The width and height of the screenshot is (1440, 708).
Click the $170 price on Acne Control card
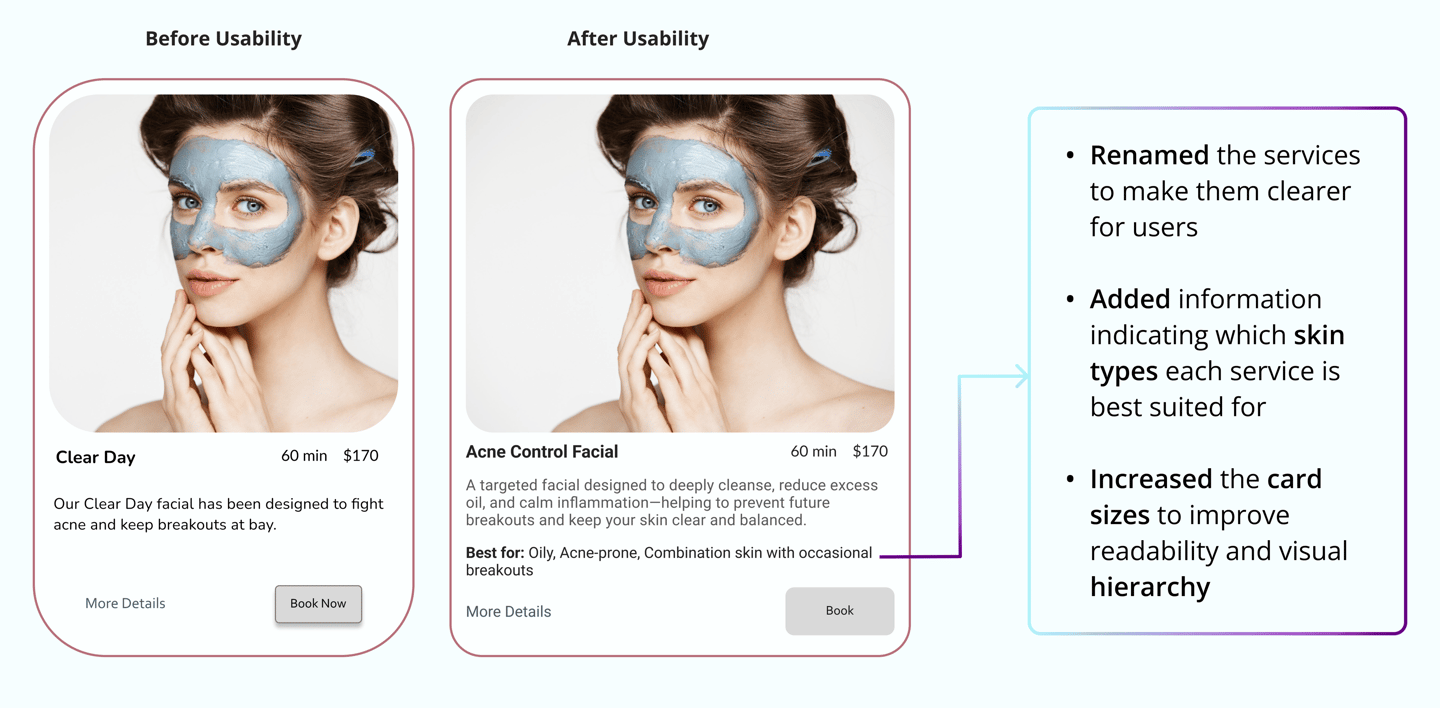[870, 451]
